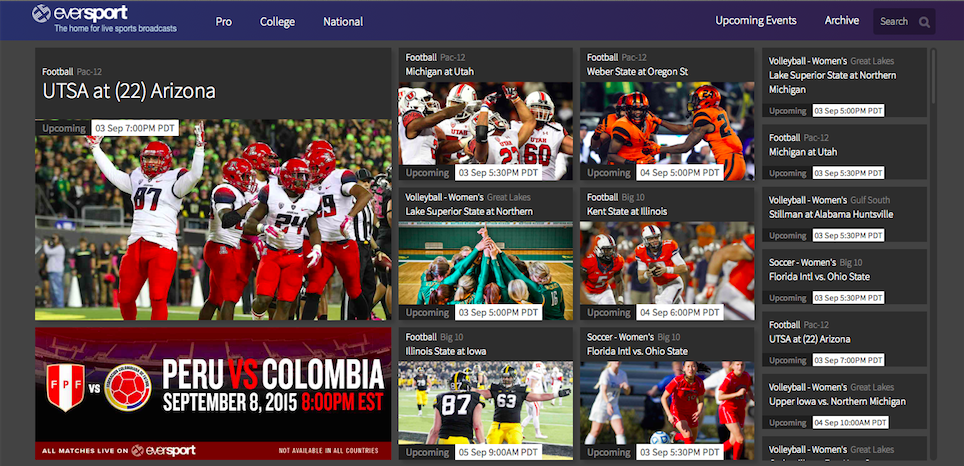Click the tagline 'The home for live sports broadcasts'
Image resolution: width=964 pixels, height=466 pixels.
[x=116, y=28]
